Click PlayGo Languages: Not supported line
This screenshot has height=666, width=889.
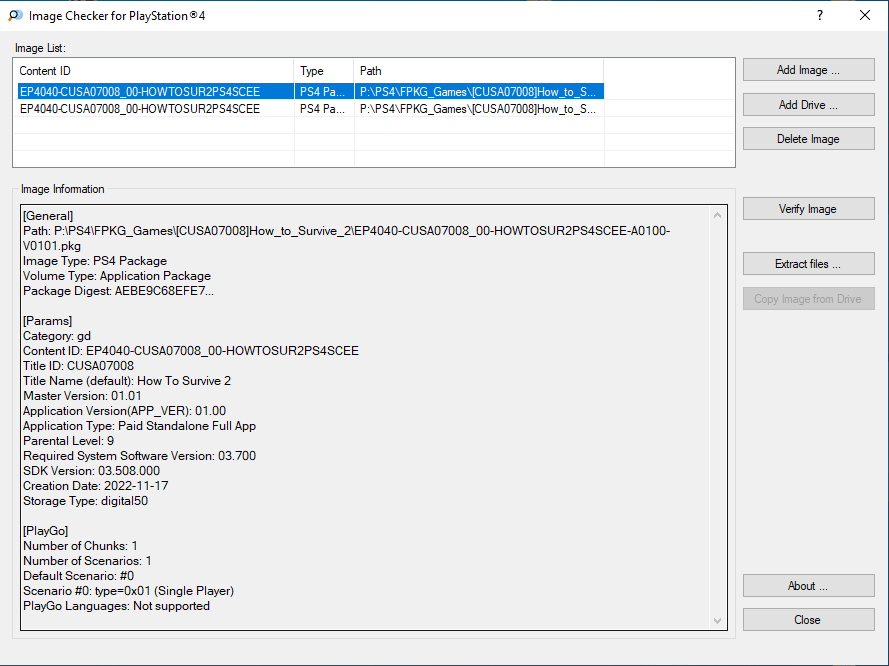(x=116, y=606)
